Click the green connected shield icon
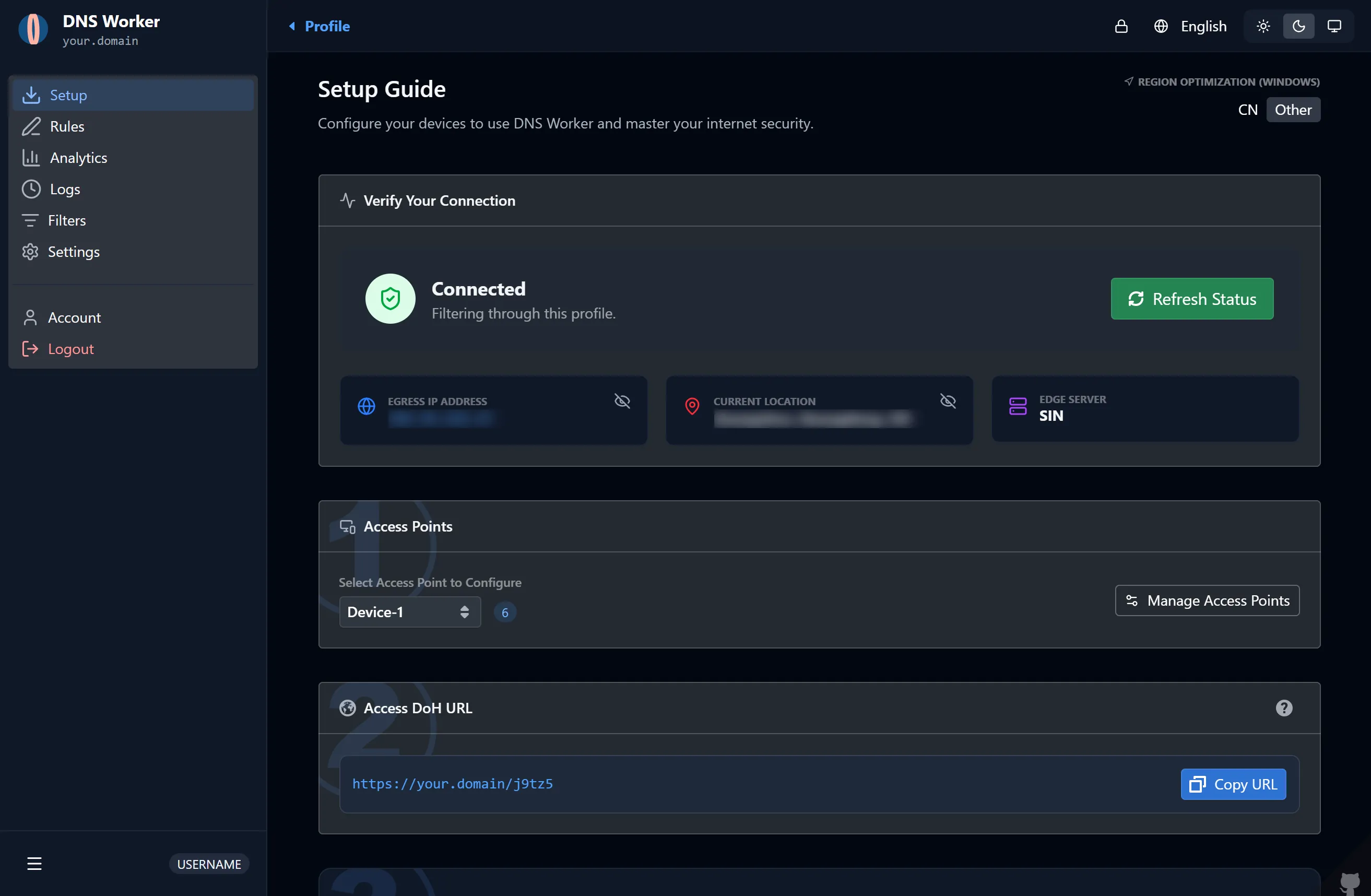 [391, 299]
